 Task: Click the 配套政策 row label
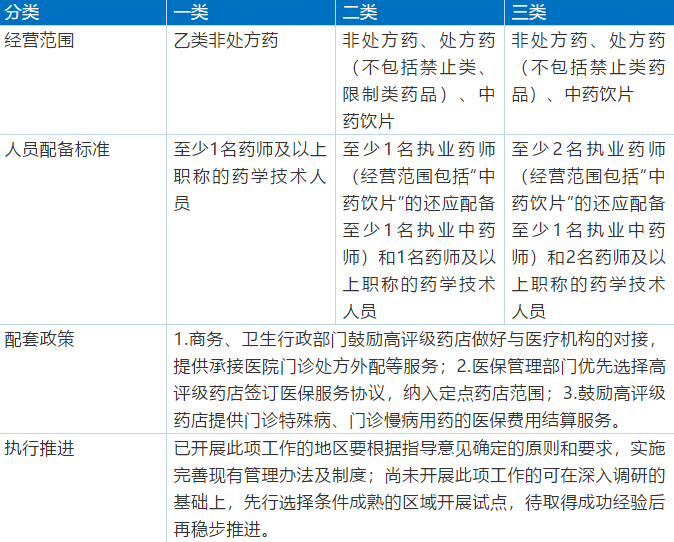[40, 338]
